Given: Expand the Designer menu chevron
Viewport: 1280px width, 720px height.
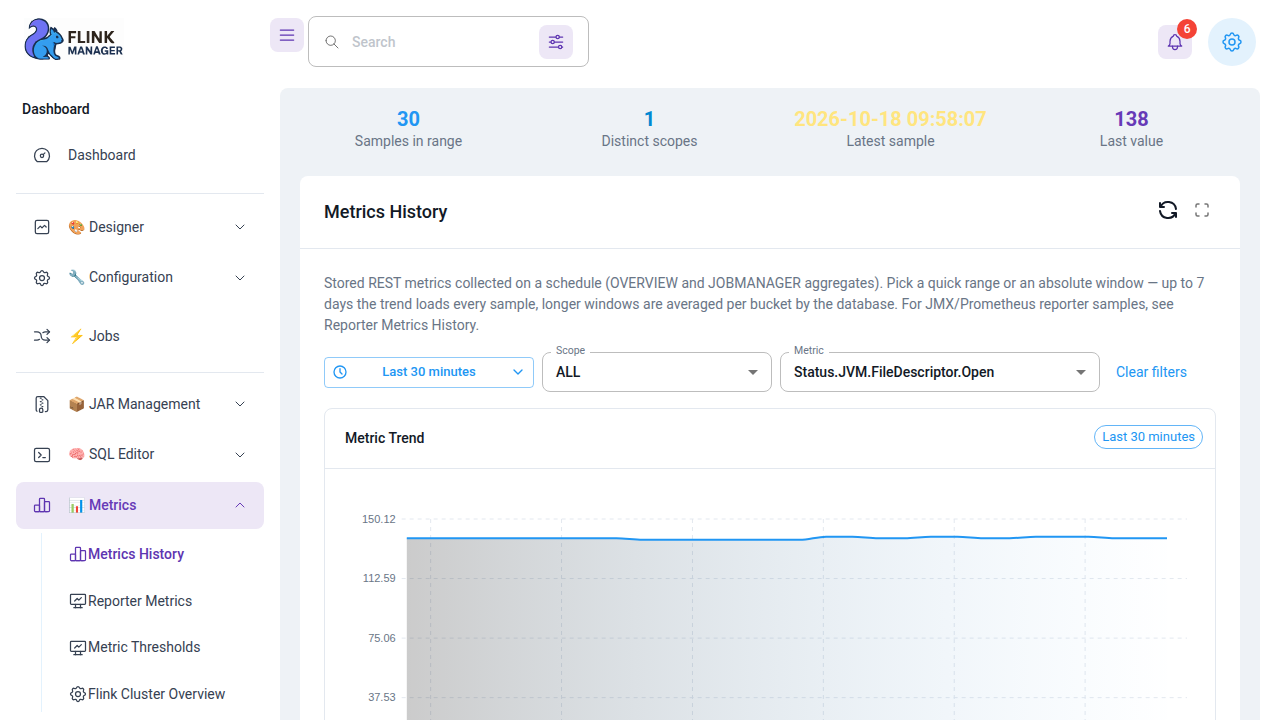Looking at the screenshot, I should pyautogui.click(x=240, y=227).
